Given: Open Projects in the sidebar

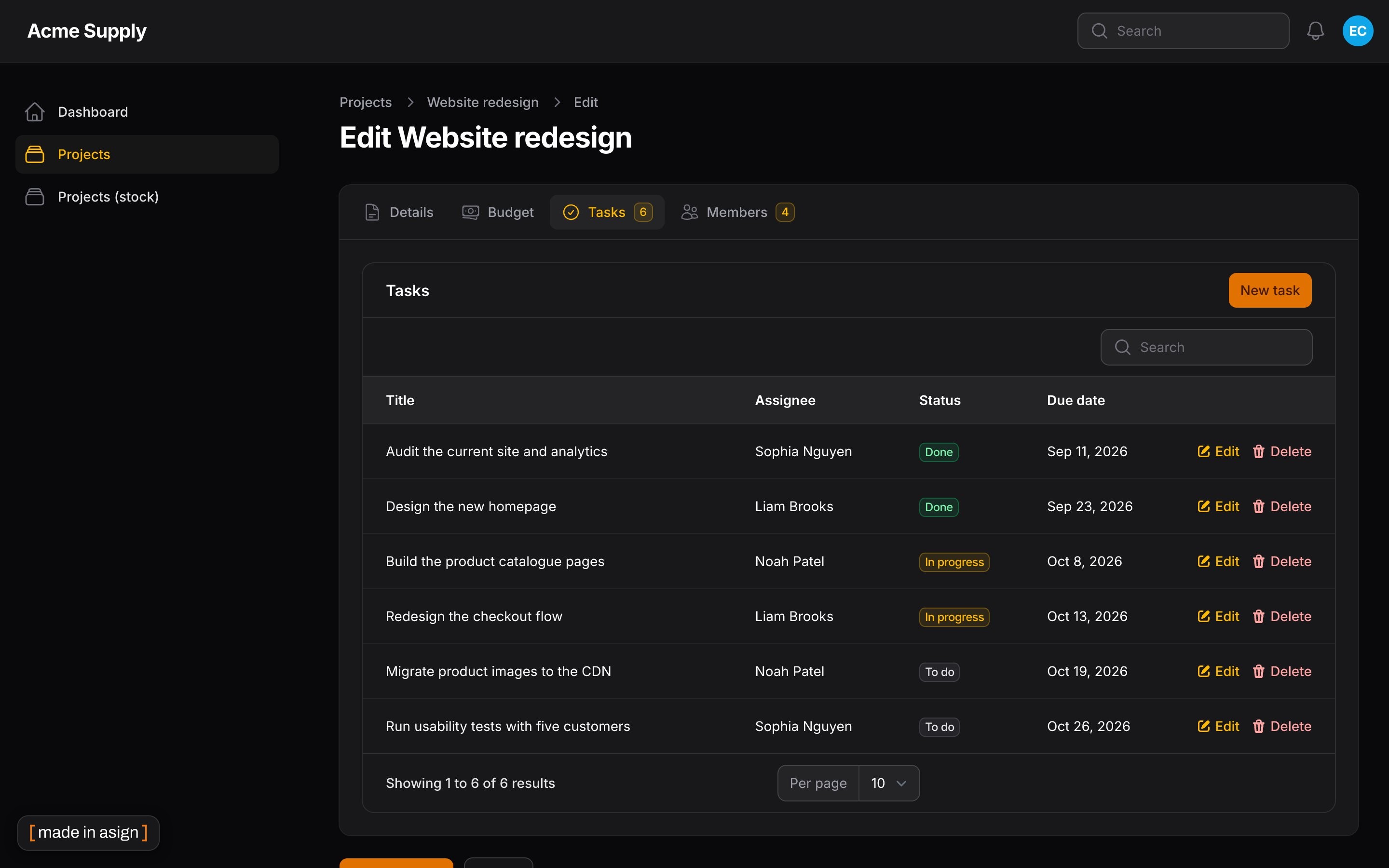Looking at the screenshot, I should click(147, 154).
